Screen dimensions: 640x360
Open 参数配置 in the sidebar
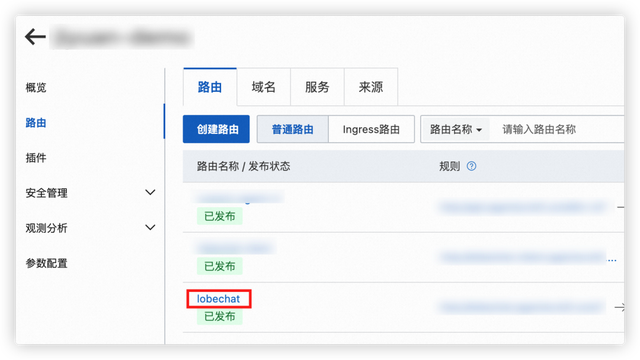point(47,263)
